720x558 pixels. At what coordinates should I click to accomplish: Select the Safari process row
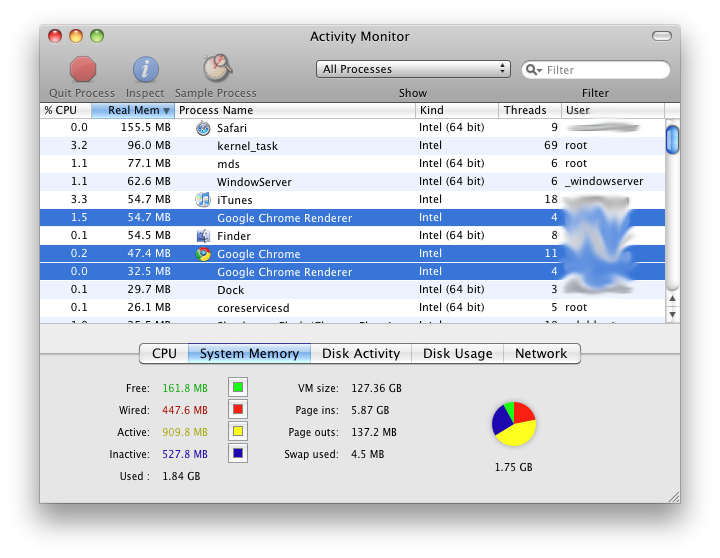[352, 128]
